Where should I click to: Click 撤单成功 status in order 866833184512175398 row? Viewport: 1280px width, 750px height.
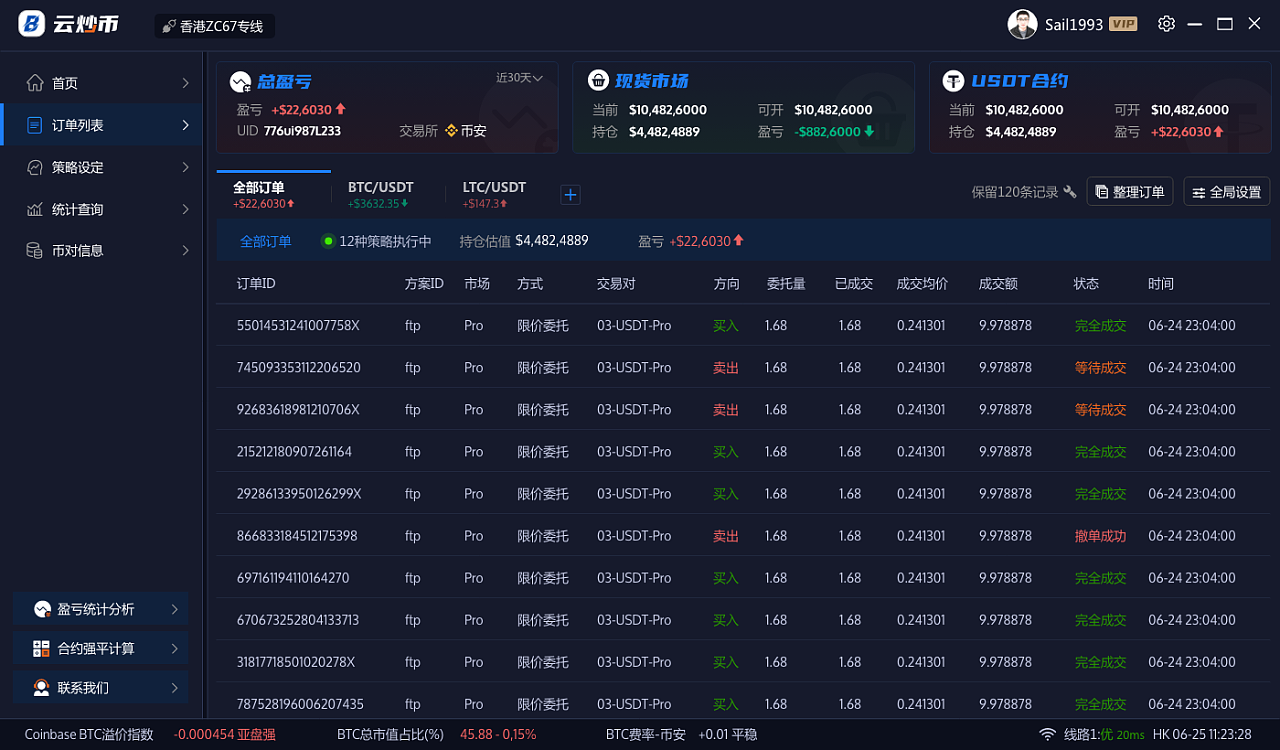[x=1100, y=536]
